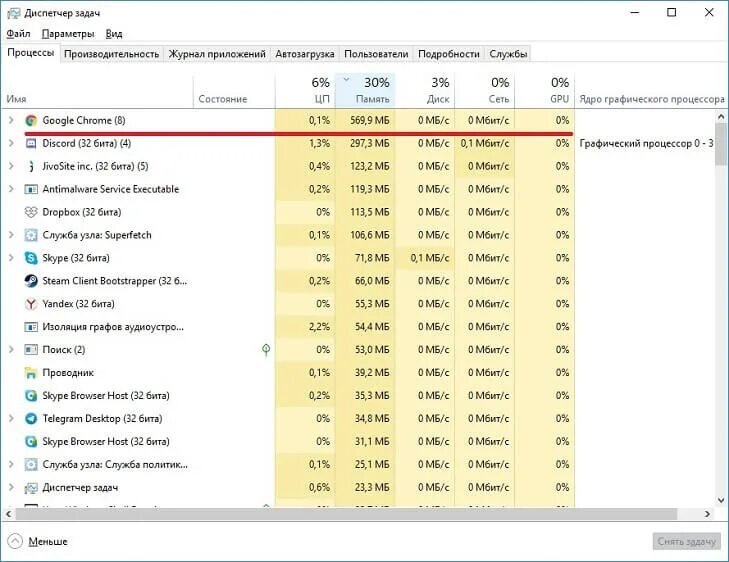Click the Меньше details link
The height and width of the screenshot is (562, 729).
(x=48, y=542)
